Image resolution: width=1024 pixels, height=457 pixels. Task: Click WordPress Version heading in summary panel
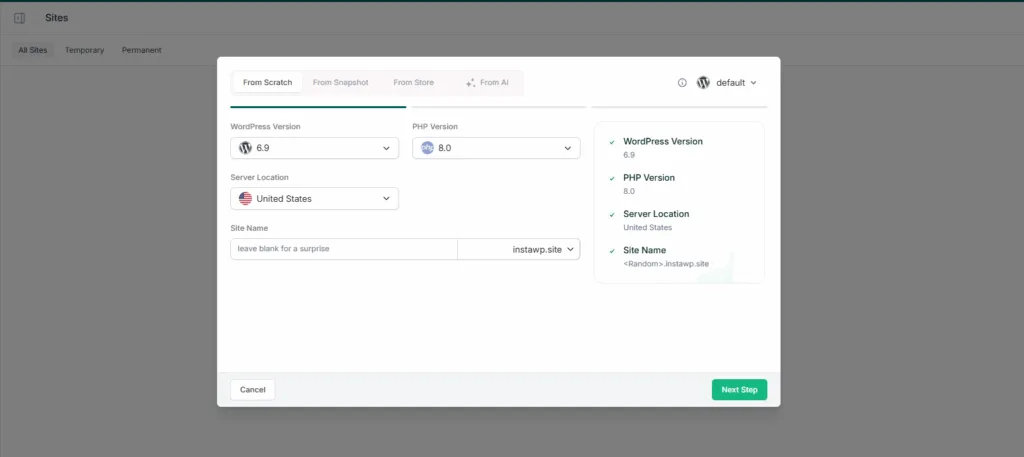coord(663,141)
